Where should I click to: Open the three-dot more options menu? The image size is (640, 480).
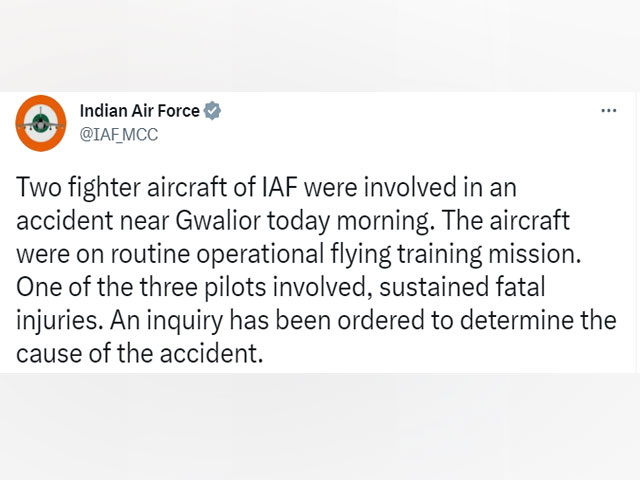[x=609, y=110]
